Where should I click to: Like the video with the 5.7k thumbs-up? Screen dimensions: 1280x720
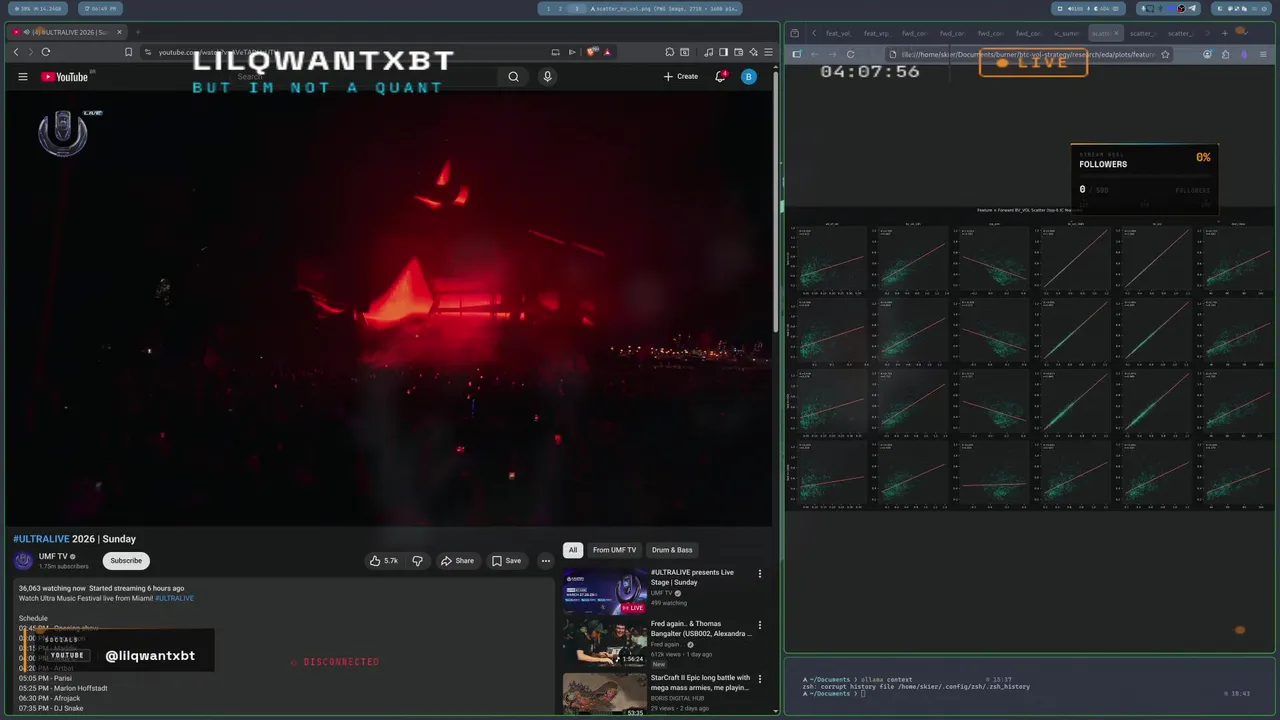point(384,561)
